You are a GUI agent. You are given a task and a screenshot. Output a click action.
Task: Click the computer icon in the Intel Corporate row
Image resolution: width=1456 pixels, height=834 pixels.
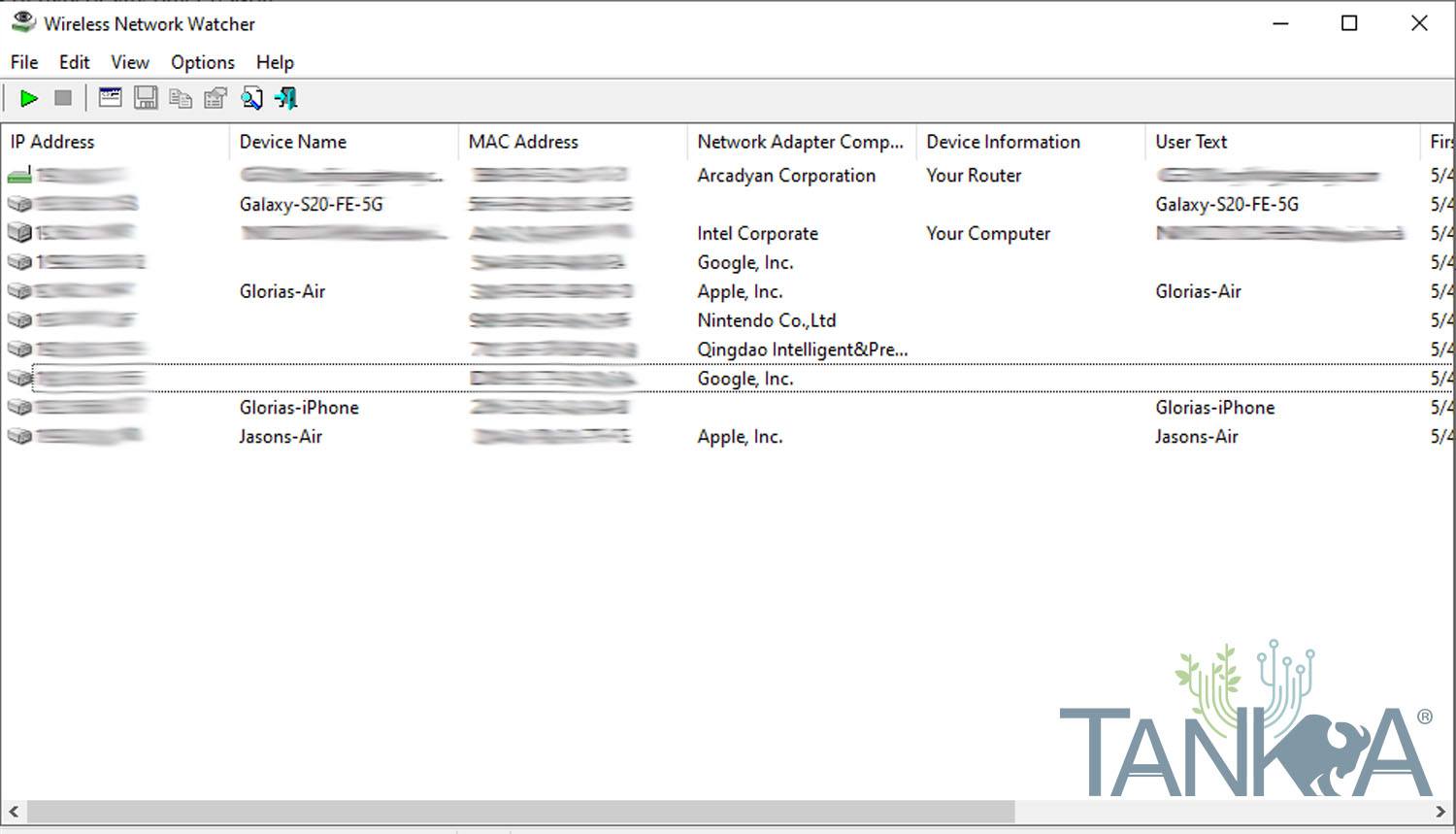pos(19,233)
